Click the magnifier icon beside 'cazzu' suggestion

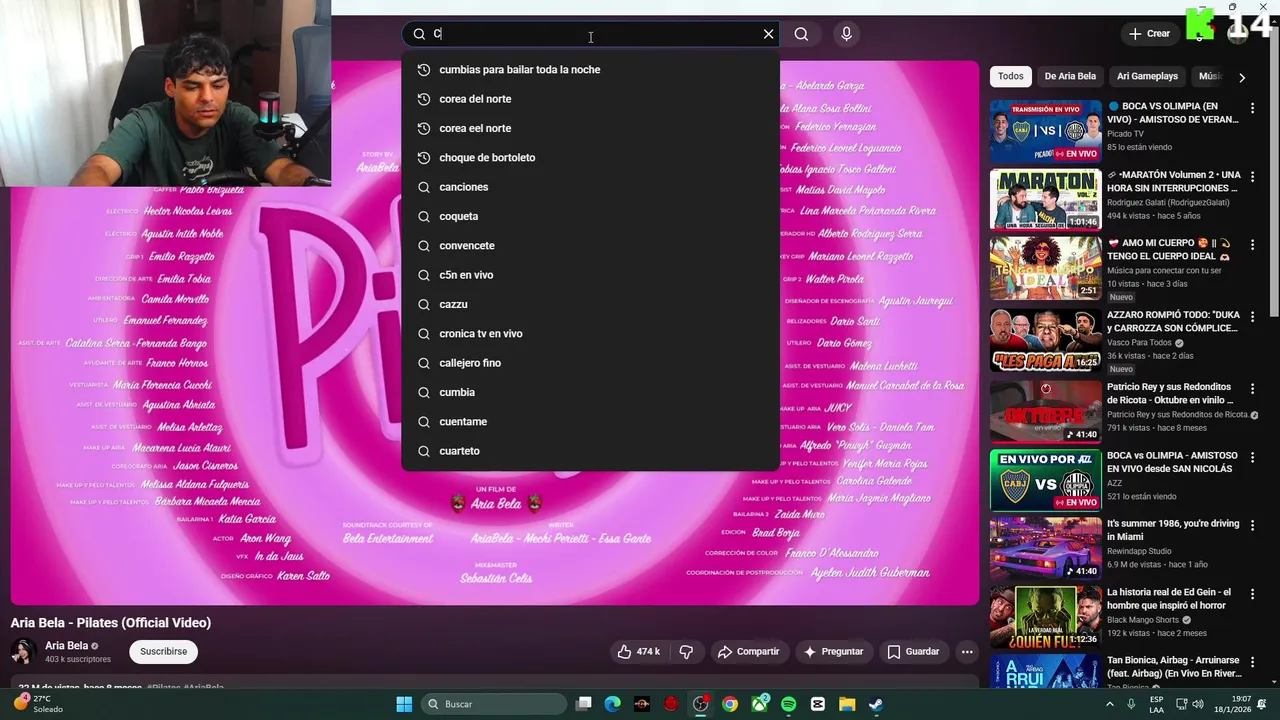pyautogui.click(x=424, y=304)
